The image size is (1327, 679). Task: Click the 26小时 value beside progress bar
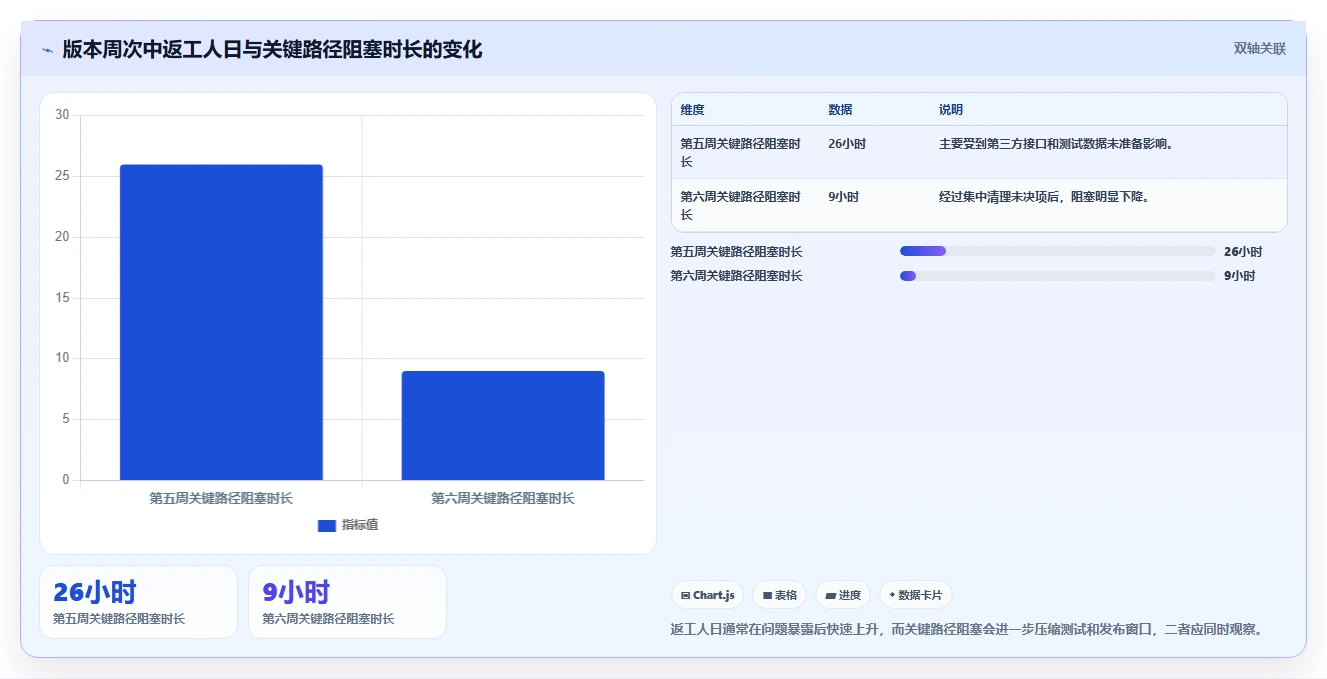click(x=1243, y=252)
